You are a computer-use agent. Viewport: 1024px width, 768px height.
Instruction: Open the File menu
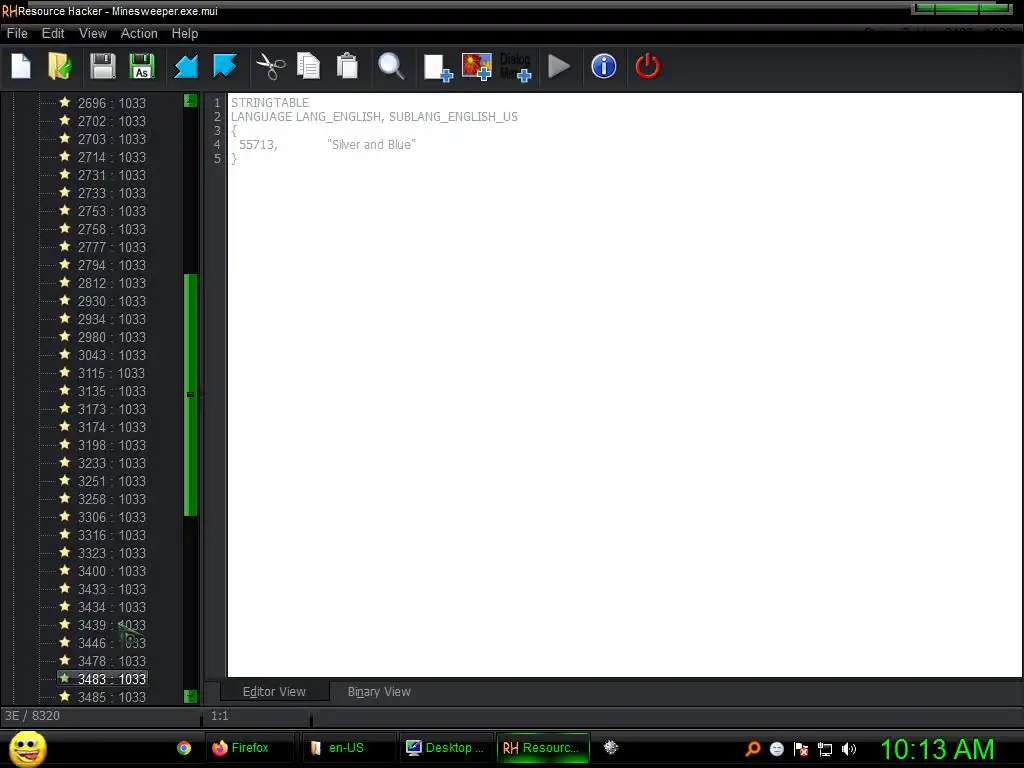17,33
